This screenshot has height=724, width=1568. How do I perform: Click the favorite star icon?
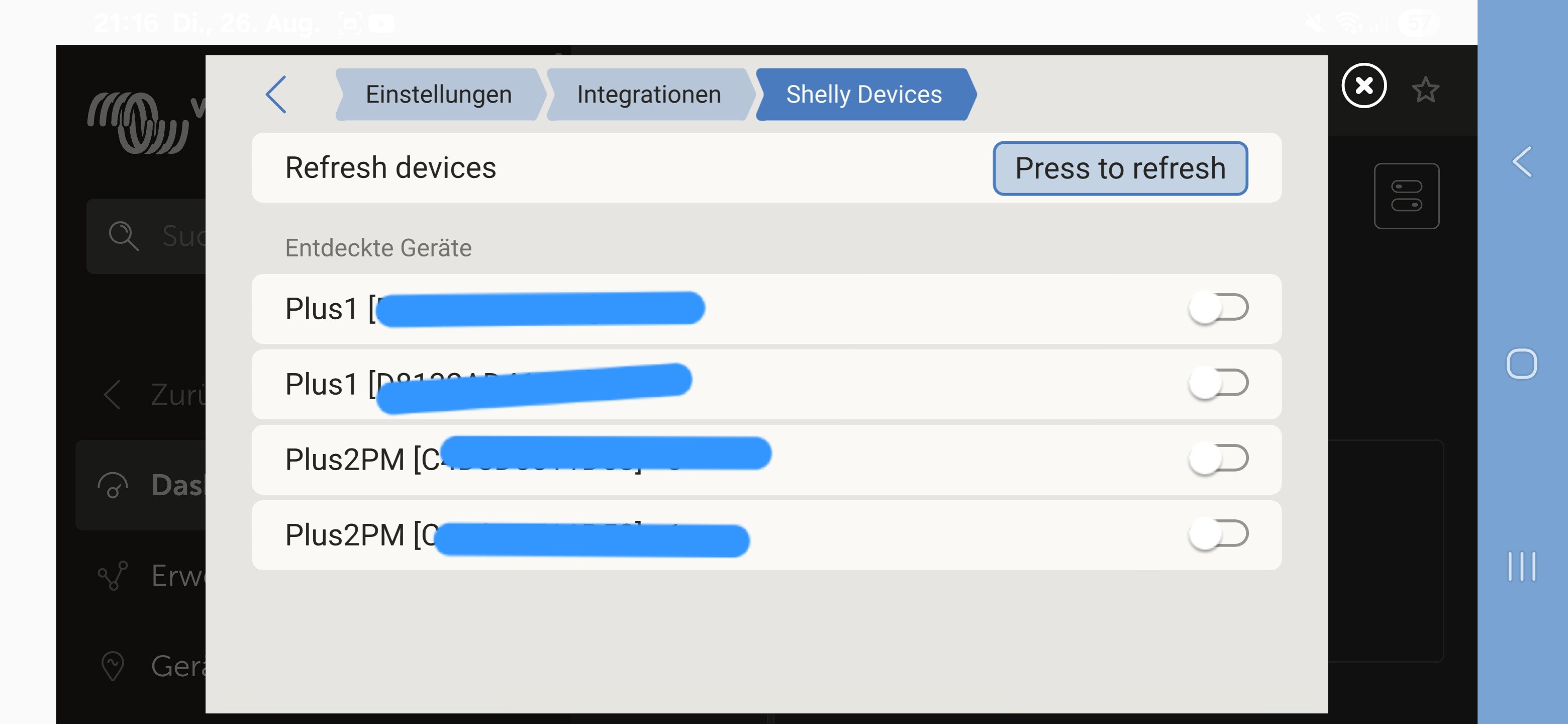[x=1424, y=90]
